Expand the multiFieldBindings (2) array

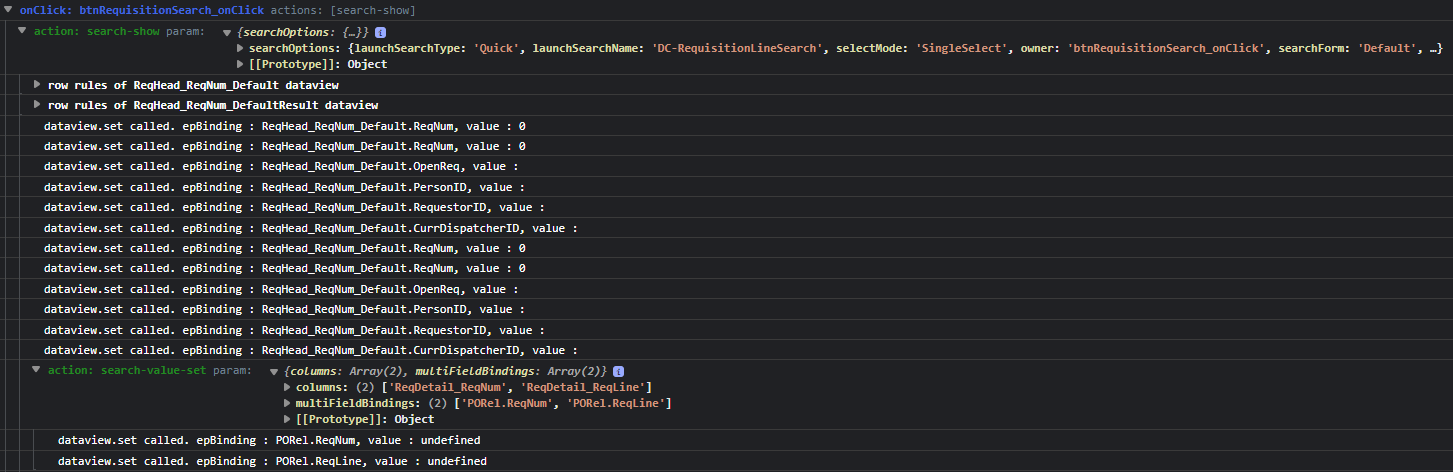[x=288, y=403]
